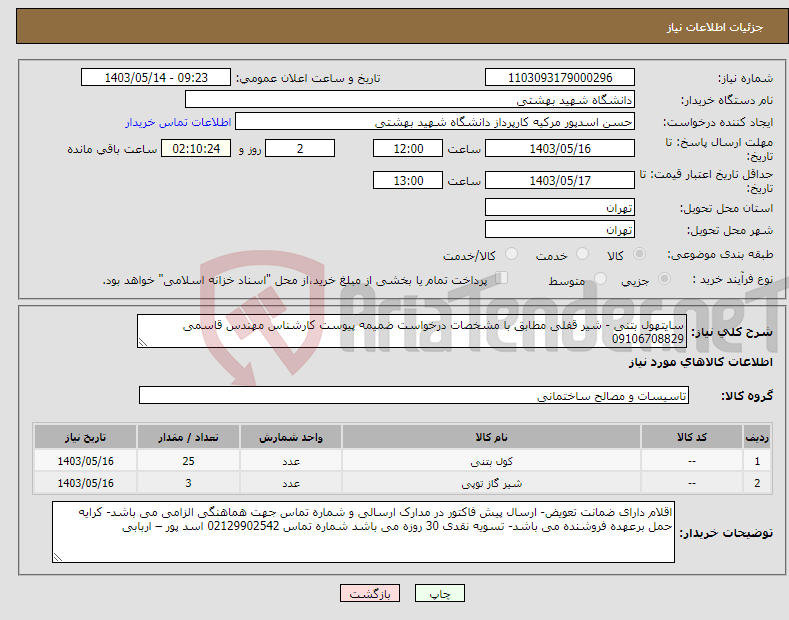Click the ردیف column header

coord(757,437)
